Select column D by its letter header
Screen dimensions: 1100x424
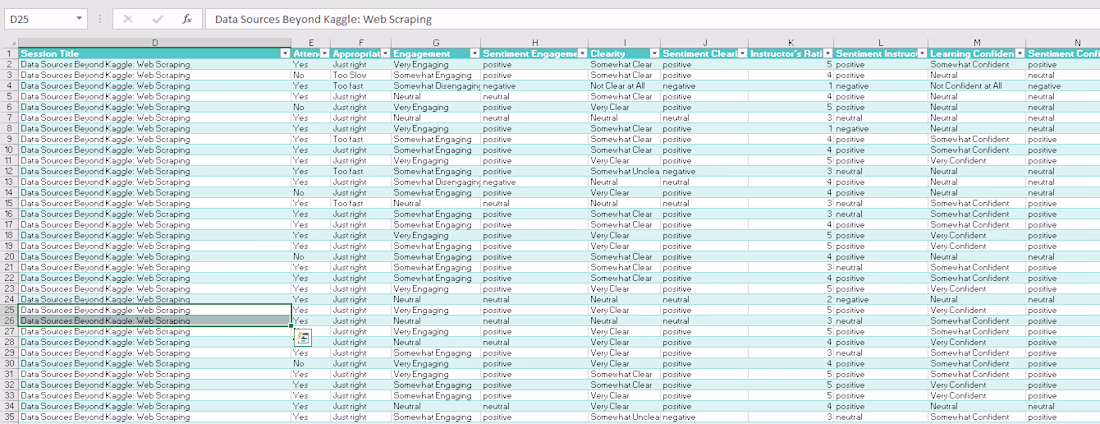pos(155,44)
